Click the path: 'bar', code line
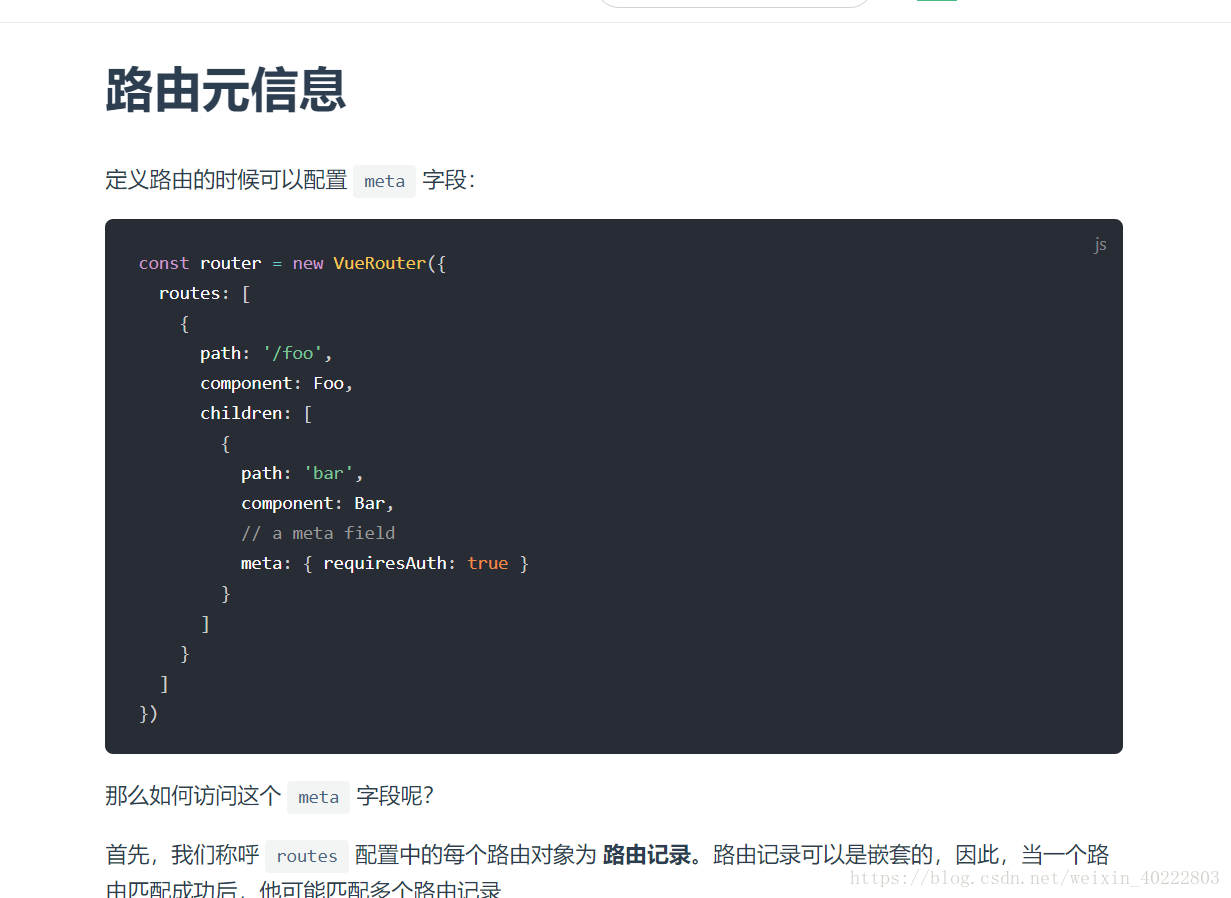This screenshot has width=1231, height=898. [x=302, y=473]
